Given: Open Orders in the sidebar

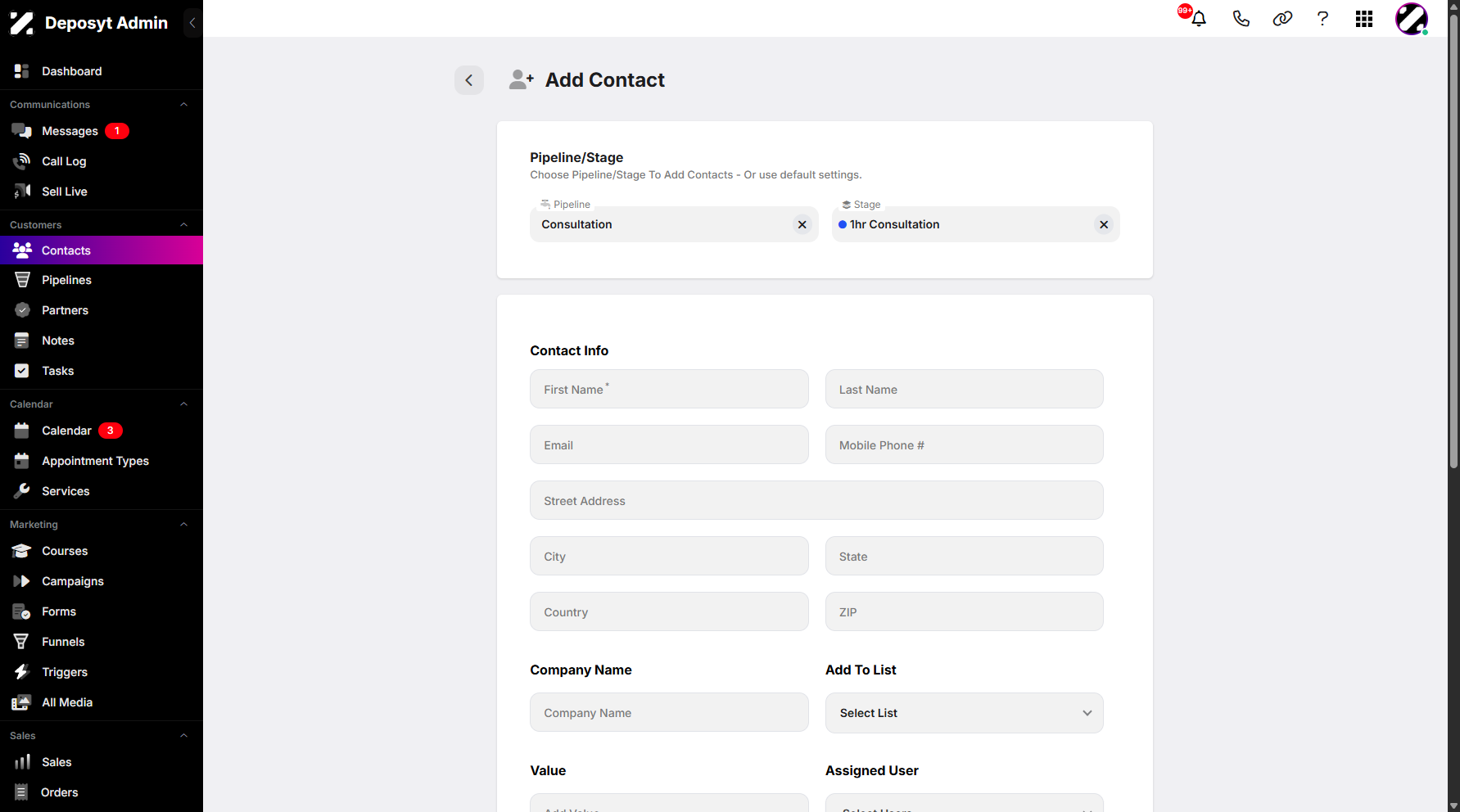Looking at the screenshot, I should click(102, 792).
